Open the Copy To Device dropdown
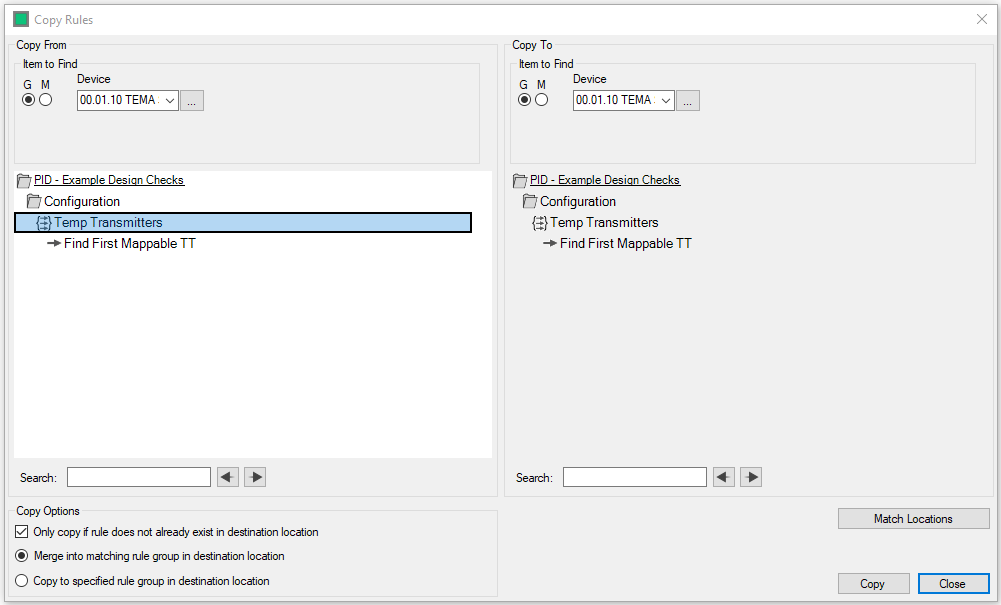Screen dimensions: 1001x605 click(665, 100)
